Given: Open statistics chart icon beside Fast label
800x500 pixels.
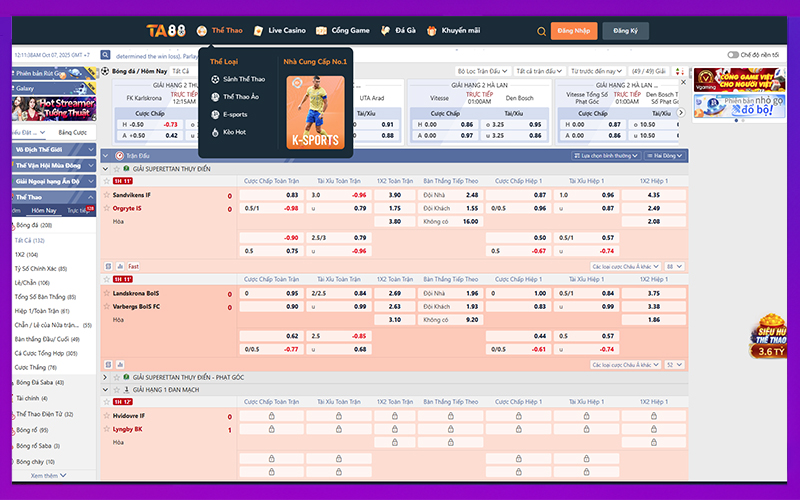Looking at the screenshot, I should point(119,267).
